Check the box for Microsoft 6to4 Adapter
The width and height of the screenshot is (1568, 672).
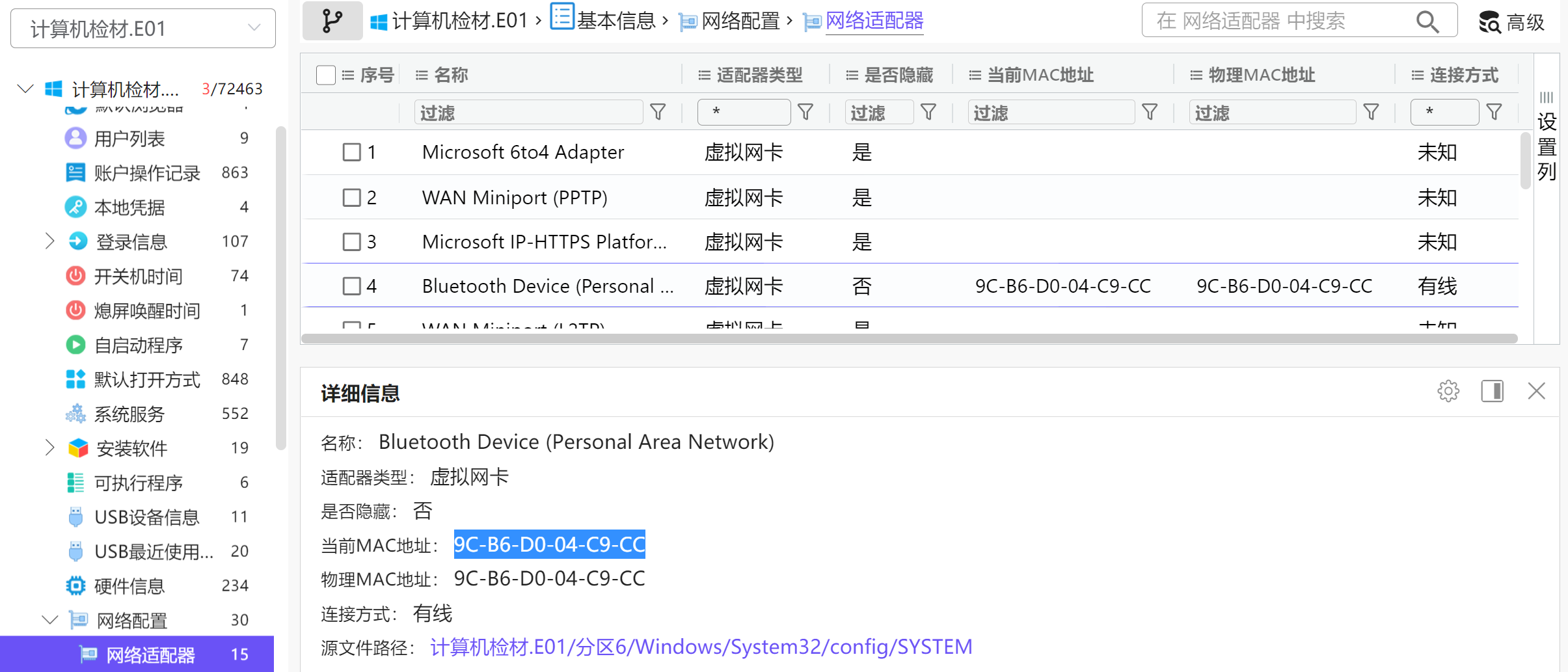[352, 152]
